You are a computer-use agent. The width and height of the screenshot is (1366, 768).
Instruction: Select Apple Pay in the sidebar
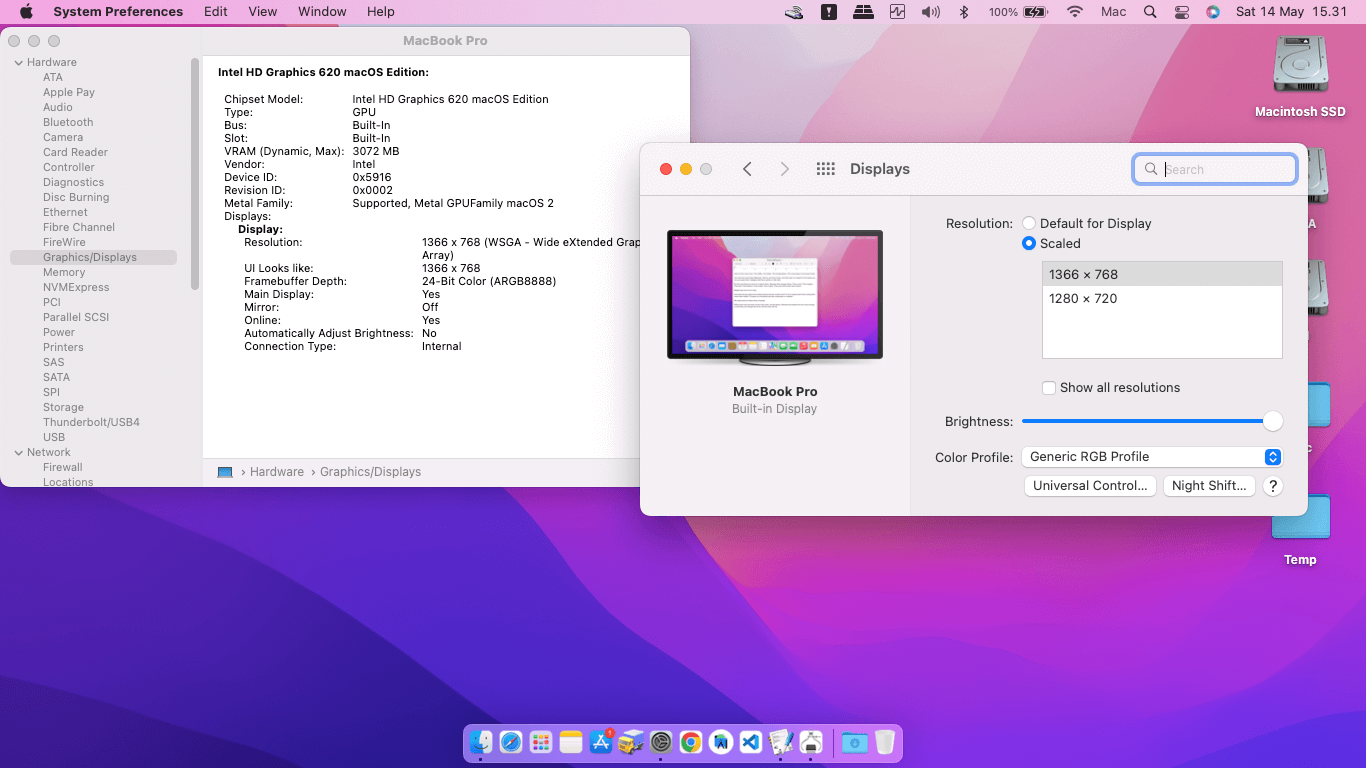point(69,92)
